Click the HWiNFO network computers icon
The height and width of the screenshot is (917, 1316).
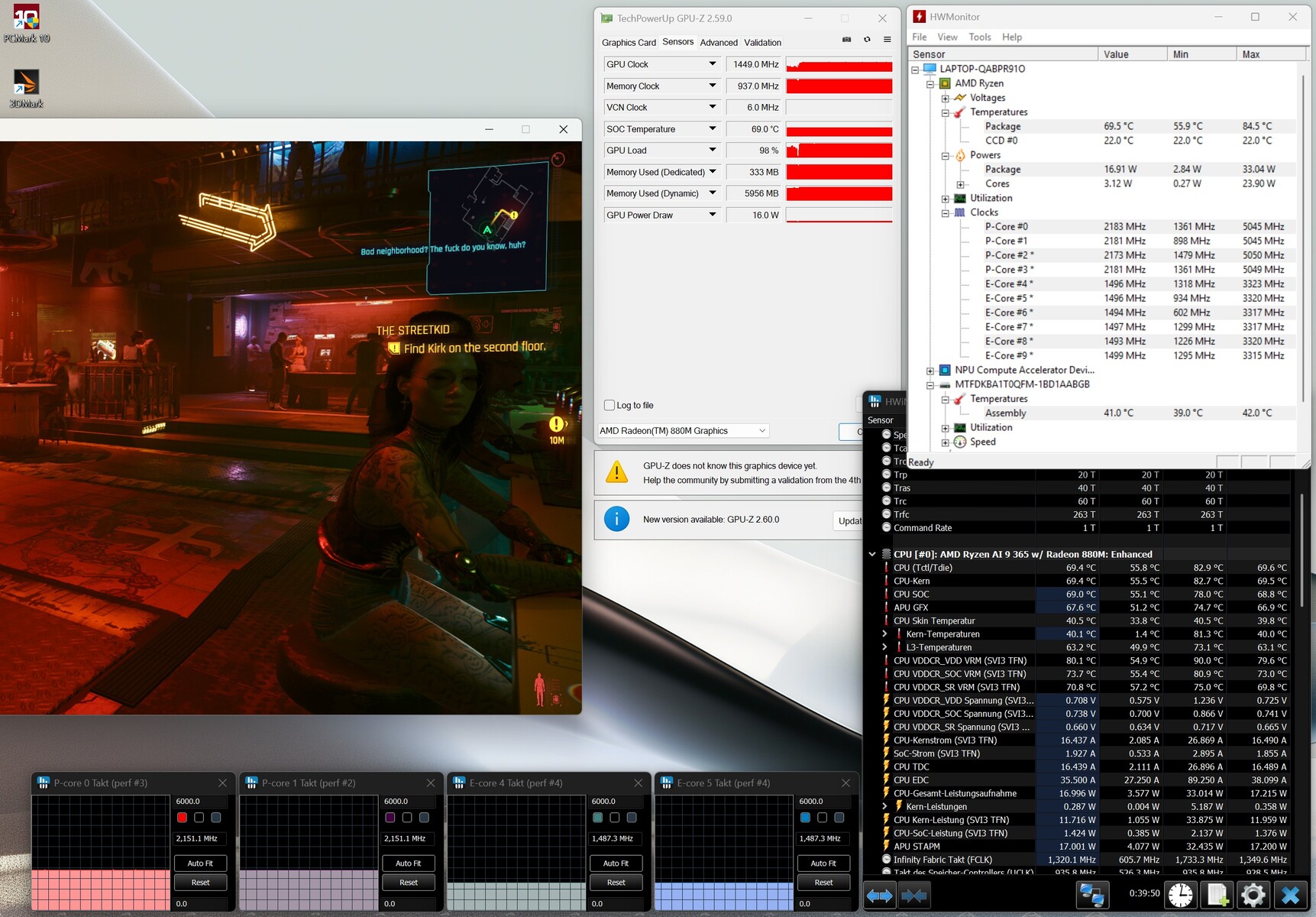coord(1091,896)
